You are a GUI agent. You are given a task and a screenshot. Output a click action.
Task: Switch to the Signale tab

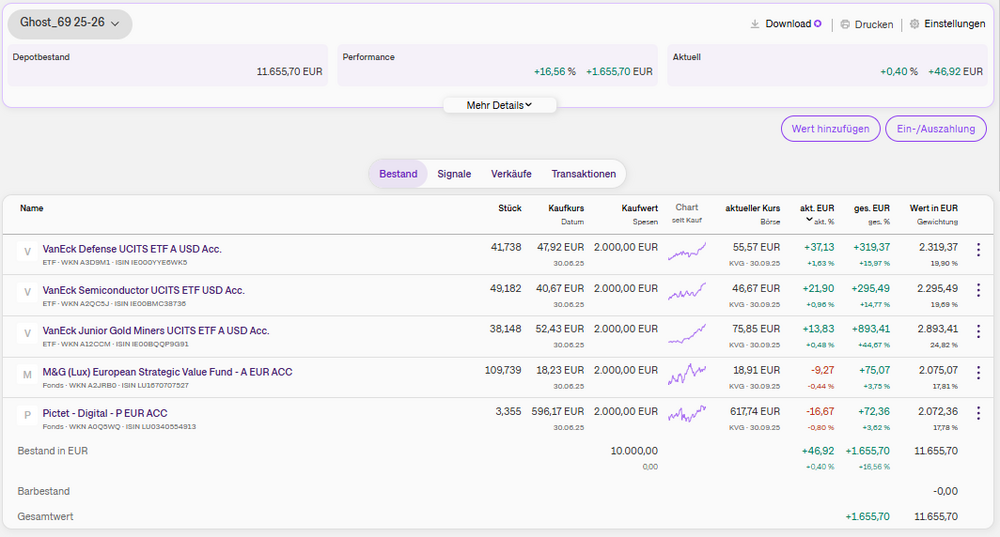click(x=454, y=174)
